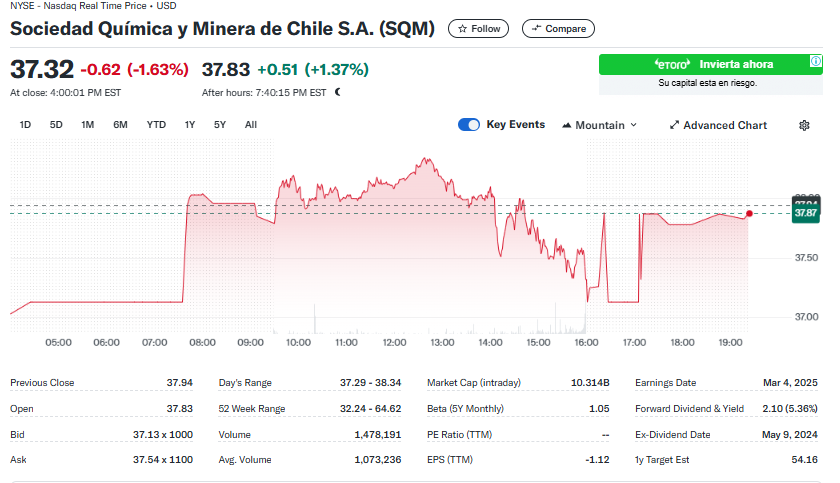Click the Su capital esta en riesgo text
Screen dimensions: 840x483
(x=708, y=83)
